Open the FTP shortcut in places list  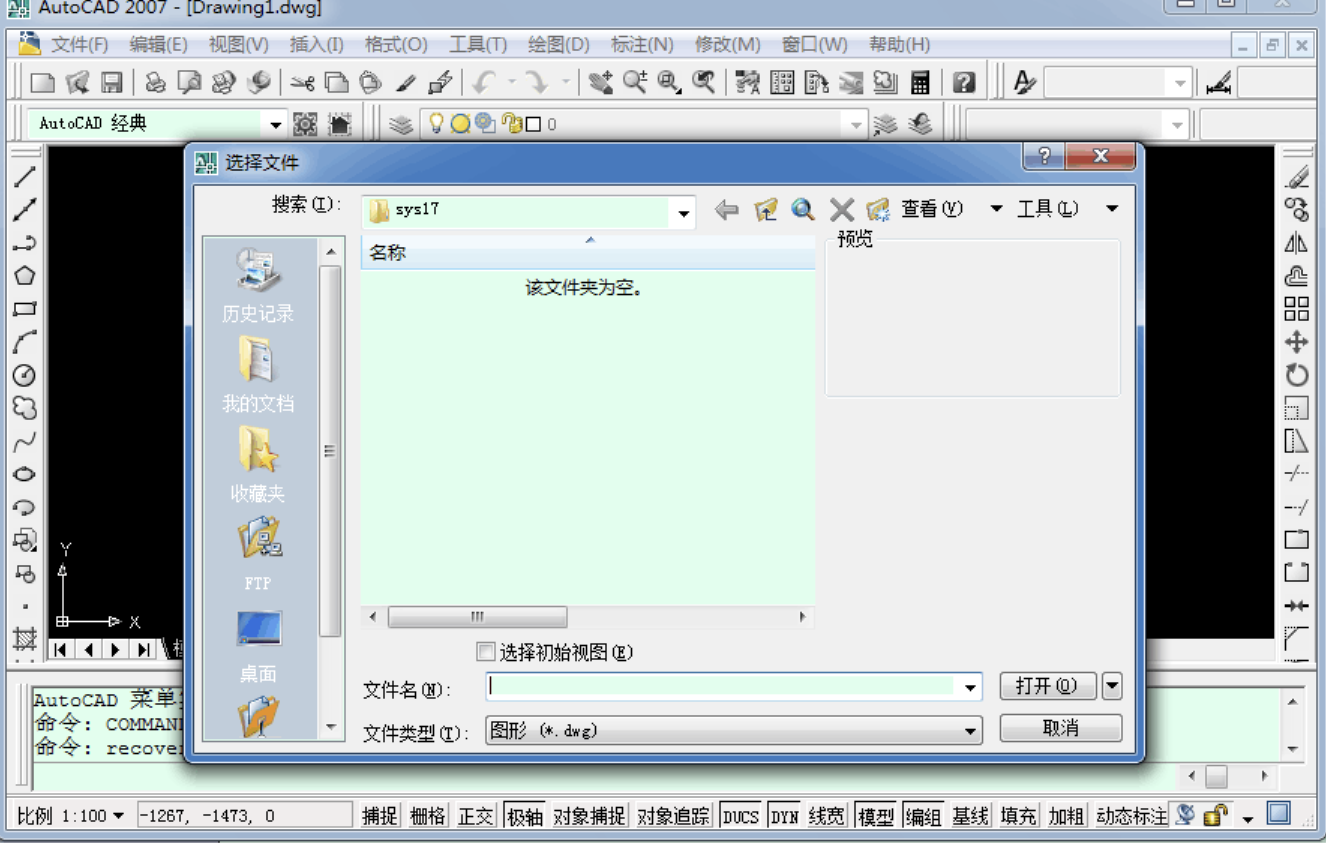(x=258, y=553)
